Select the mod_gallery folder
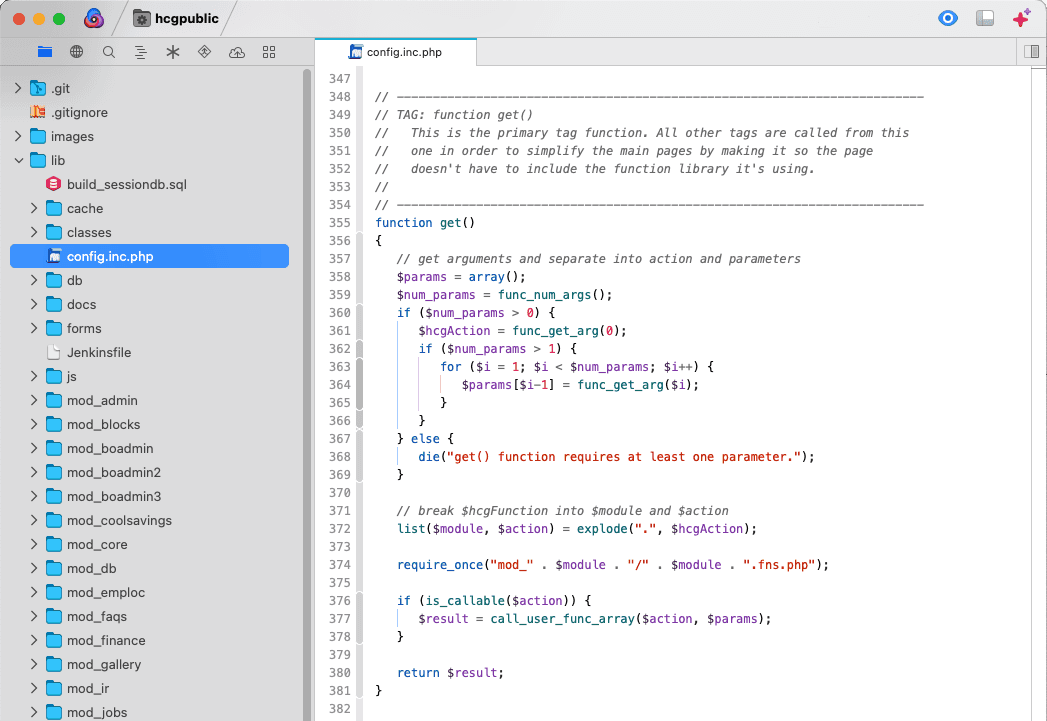 (x=103, y=665)
